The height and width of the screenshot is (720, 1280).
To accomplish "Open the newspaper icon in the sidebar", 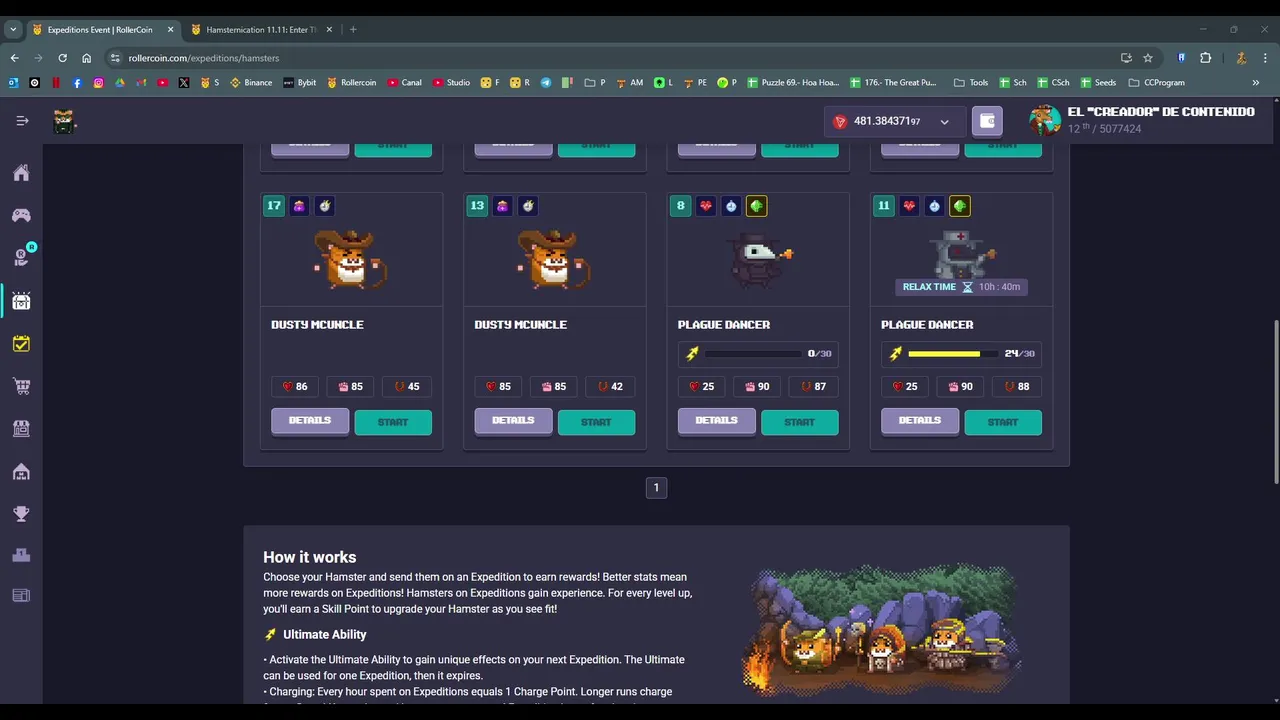I will tap(21, 596).
